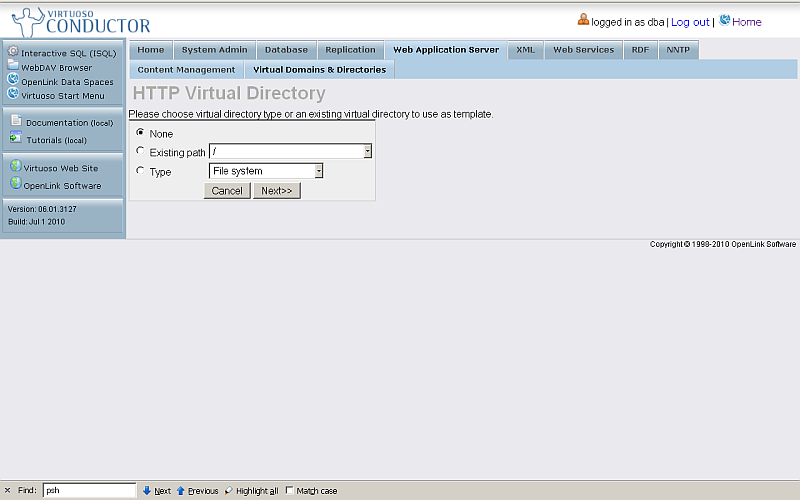
Task: Switch to the Database tab
Action: (286, 49)
